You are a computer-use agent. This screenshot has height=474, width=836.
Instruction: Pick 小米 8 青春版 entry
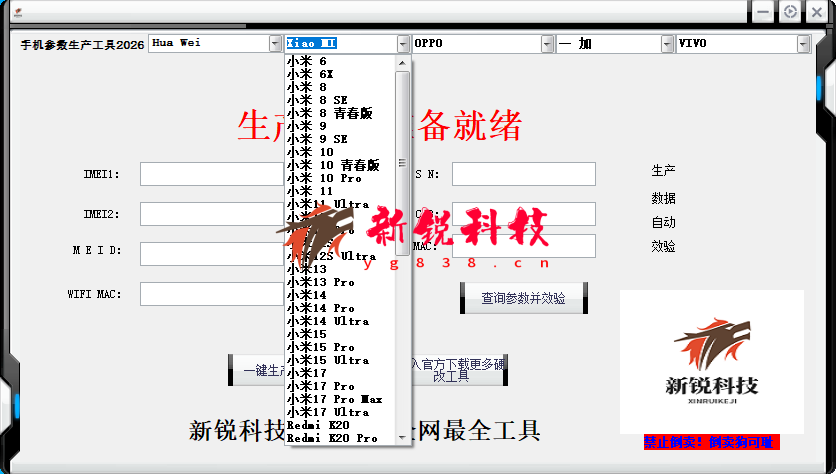pyautogui.click(x=340, y=113)
